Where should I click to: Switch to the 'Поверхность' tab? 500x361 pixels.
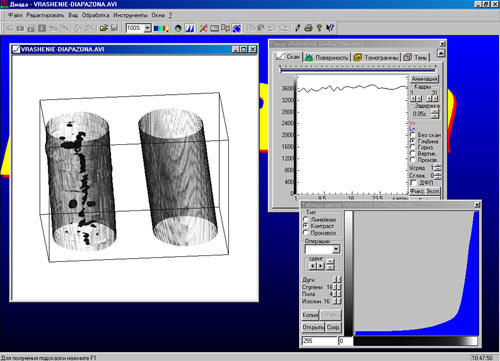pyautogui.click(x=327, y=58)
